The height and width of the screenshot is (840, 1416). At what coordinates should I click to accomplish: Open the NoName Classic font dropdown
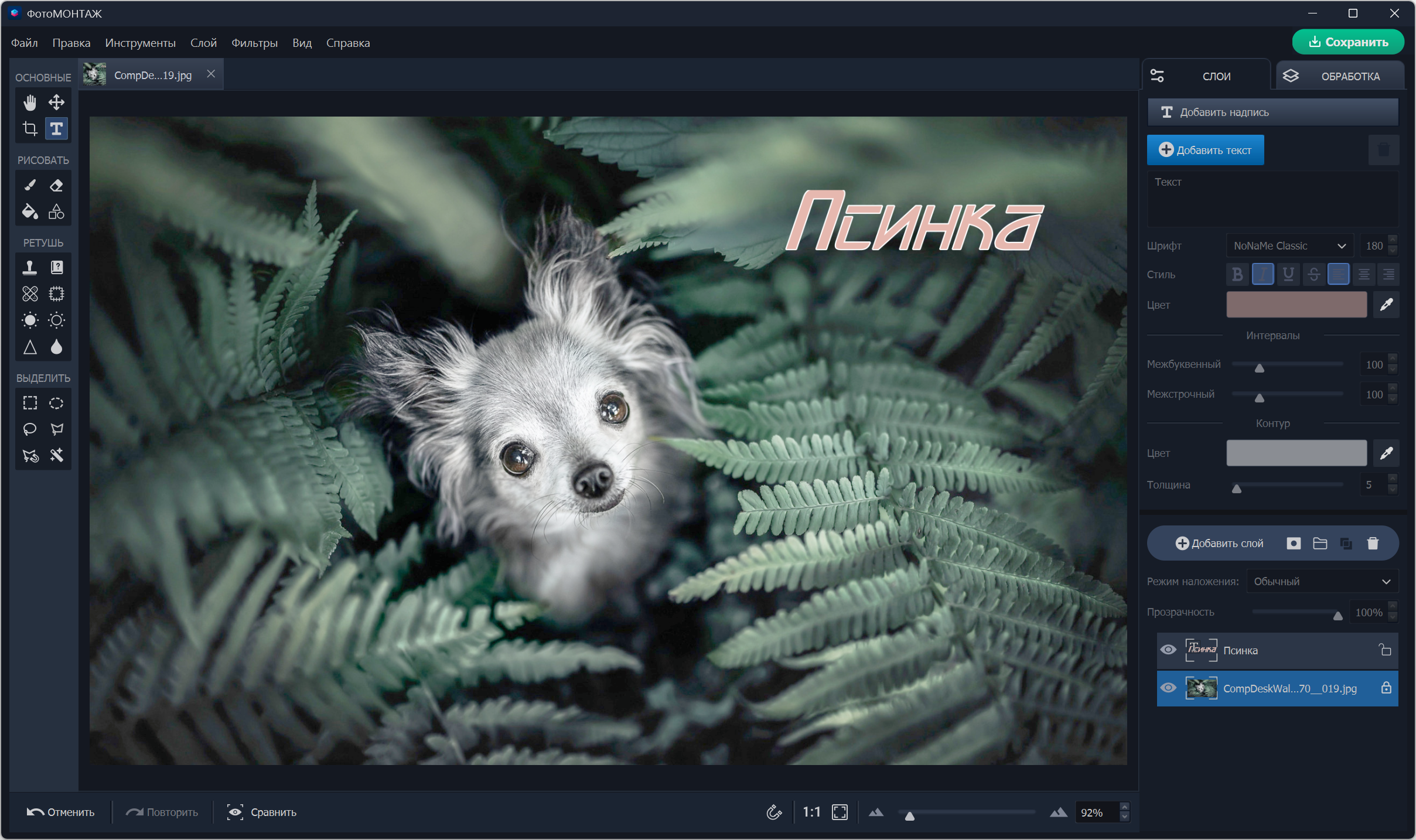click(1289, 246)
